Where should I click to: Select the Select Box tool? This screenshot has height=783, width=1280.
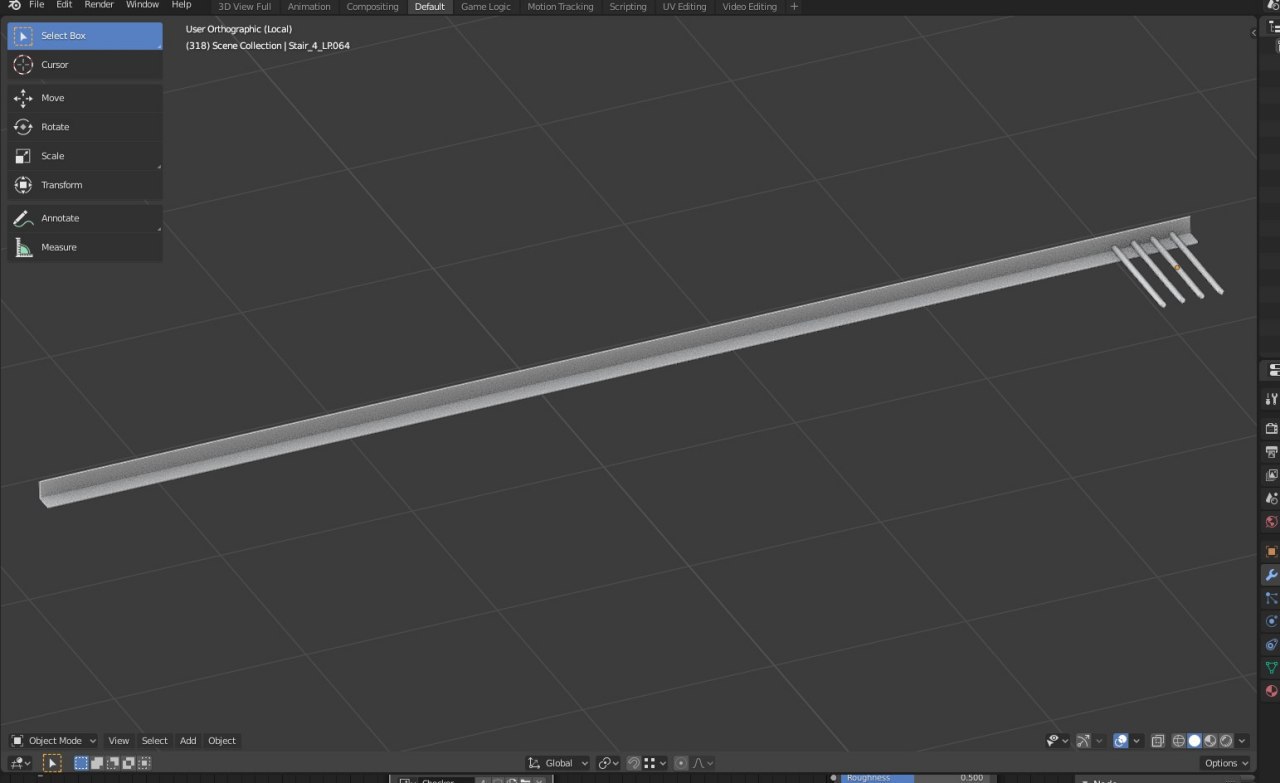(84, 36)
